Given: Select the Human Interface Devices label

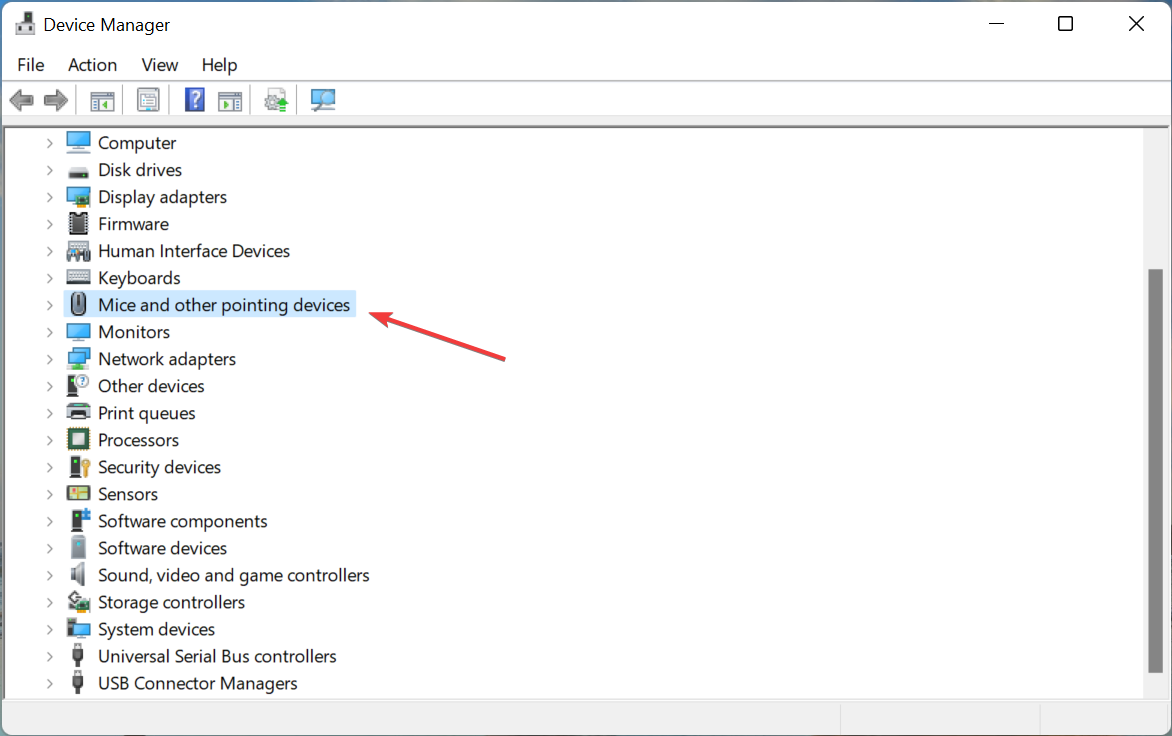Looking at the screenshot, I should pyautogui.click(x=194, y=251).
